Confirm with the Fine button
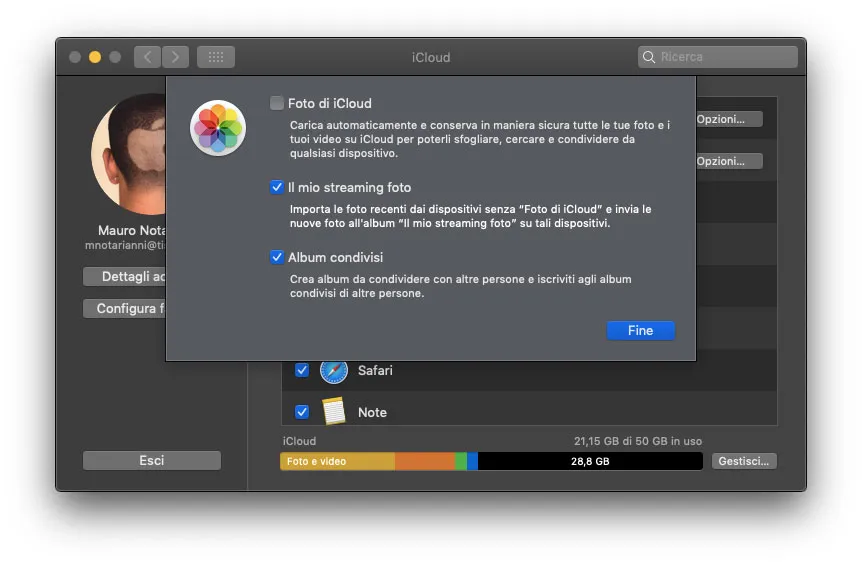Viewport: 862px width, 565px height. 640,330
